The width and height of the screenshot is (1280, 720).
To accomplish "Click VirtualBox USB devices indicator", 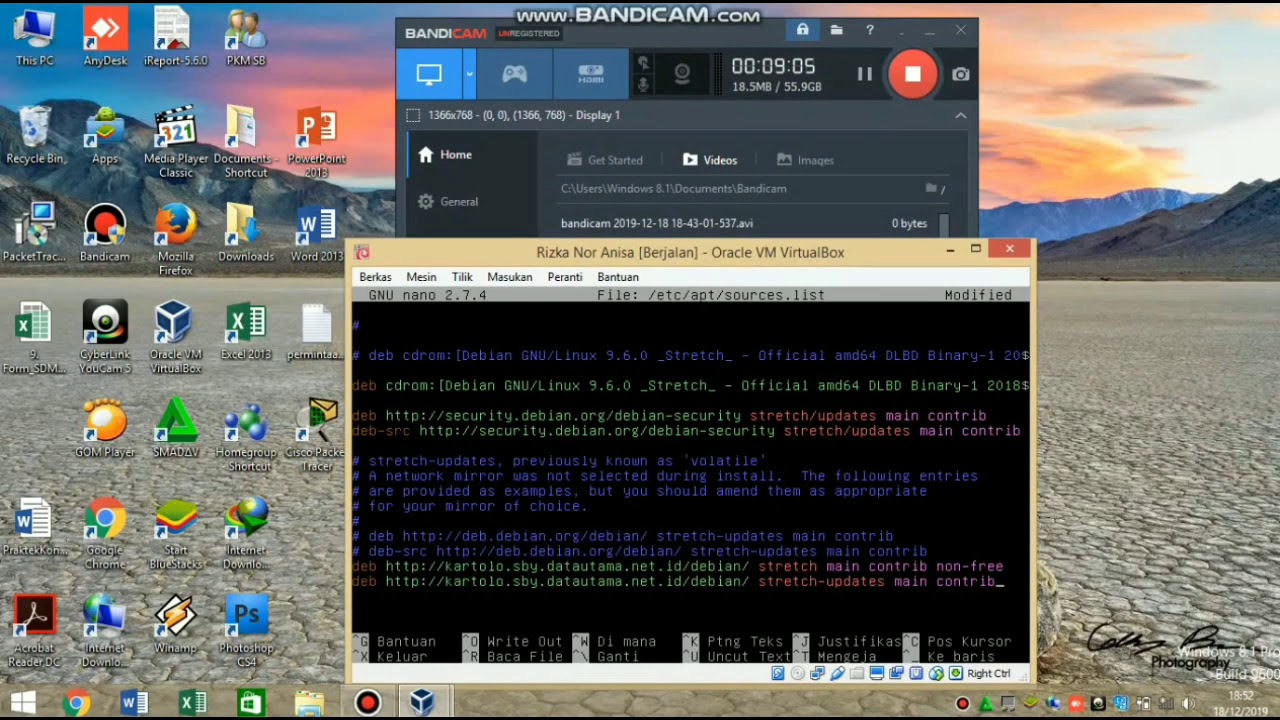I will pyautogui.click(x=837, y=674).
